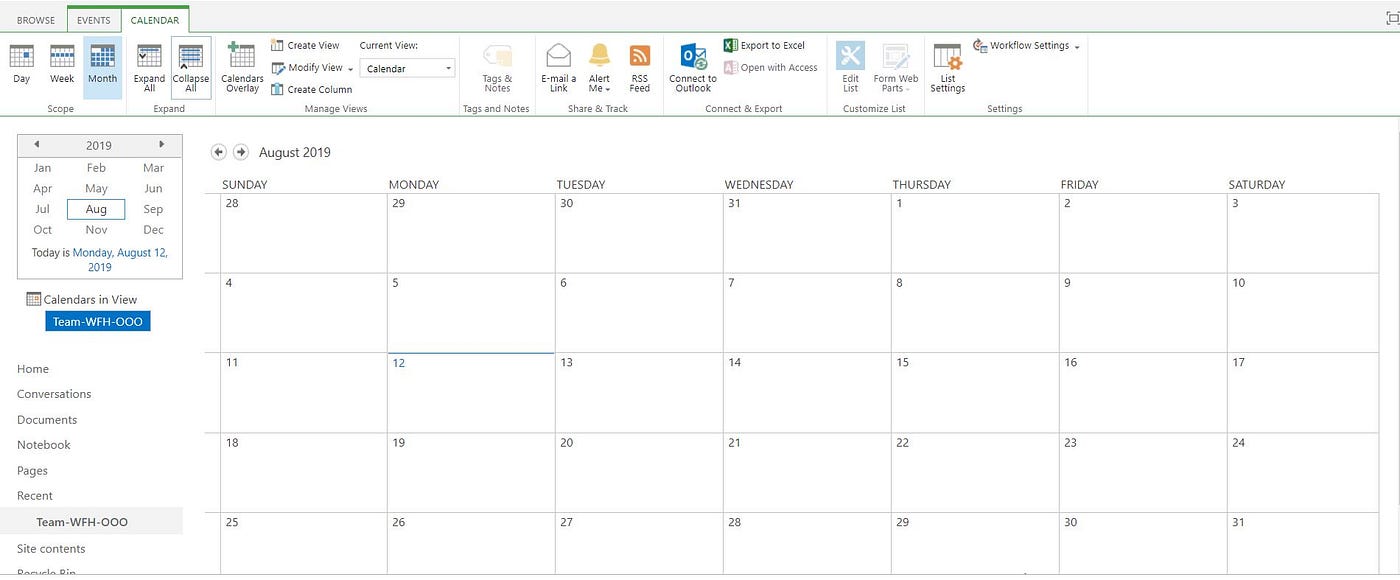Viewport: 1400px width, 580px height.
Task: Select September in the mini calendar
Action: point(152,208)
